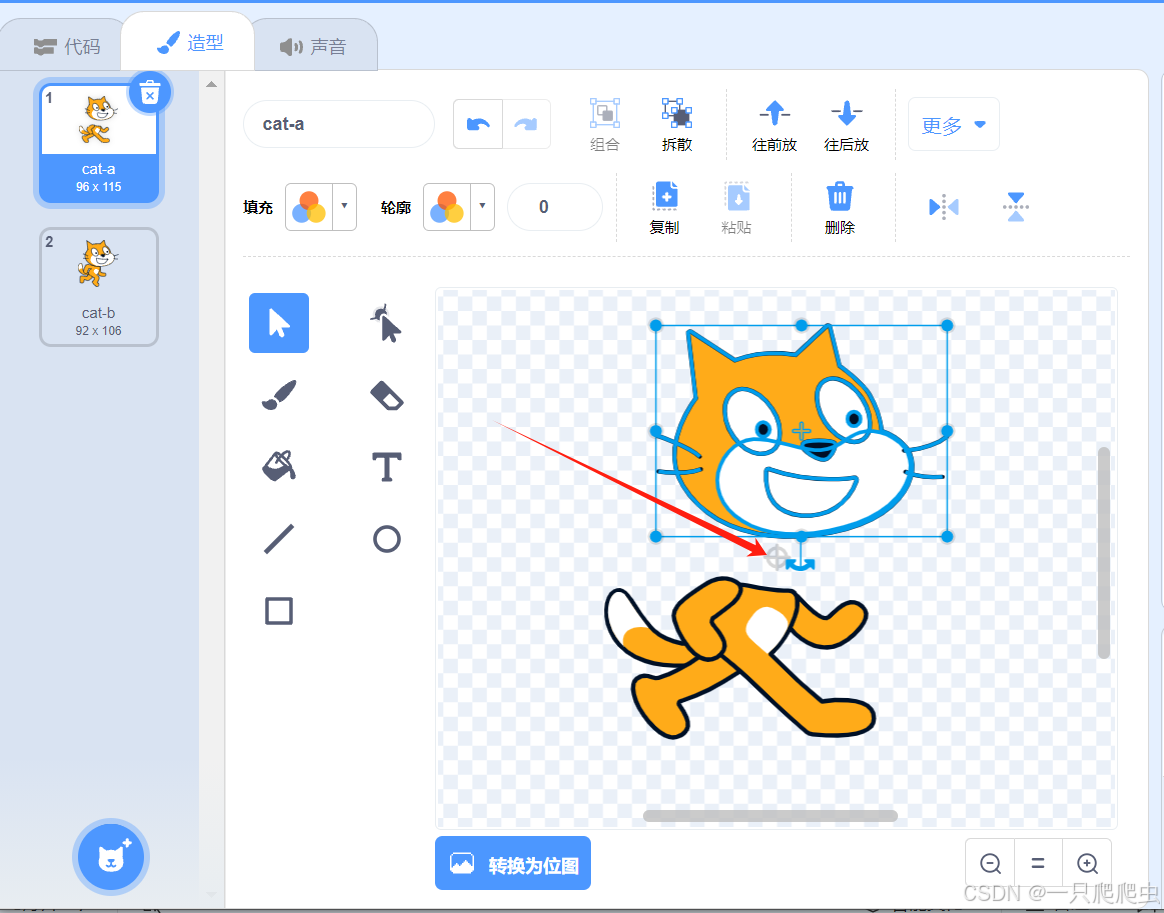Switch to the 造型 tab
Viewport: 1164px width, 913px height.
pyautogui.click(x=189, y=43)
